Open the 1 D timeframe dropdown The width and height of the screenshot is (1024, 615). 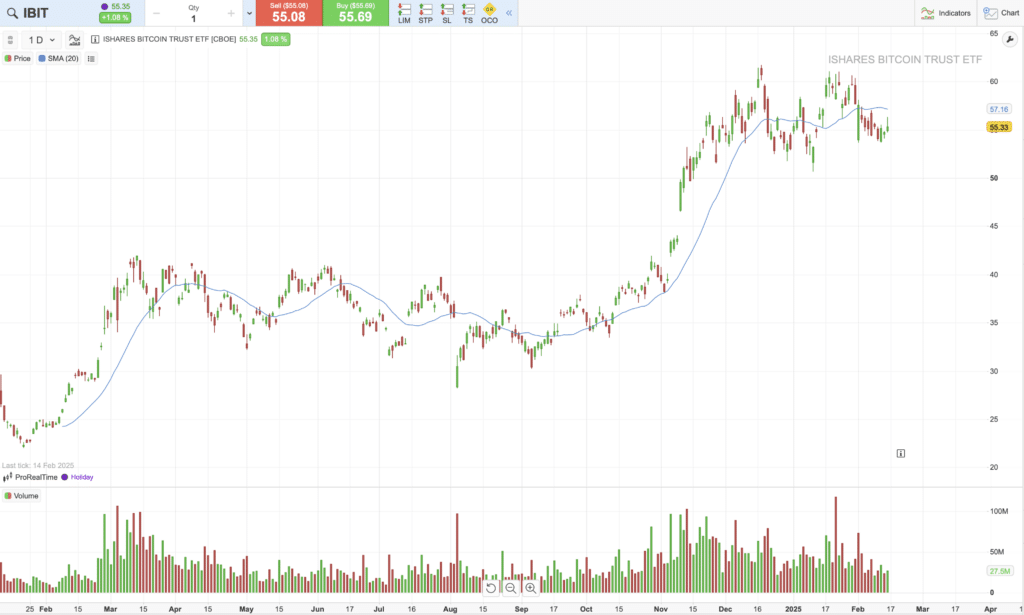tap(41, 40)
